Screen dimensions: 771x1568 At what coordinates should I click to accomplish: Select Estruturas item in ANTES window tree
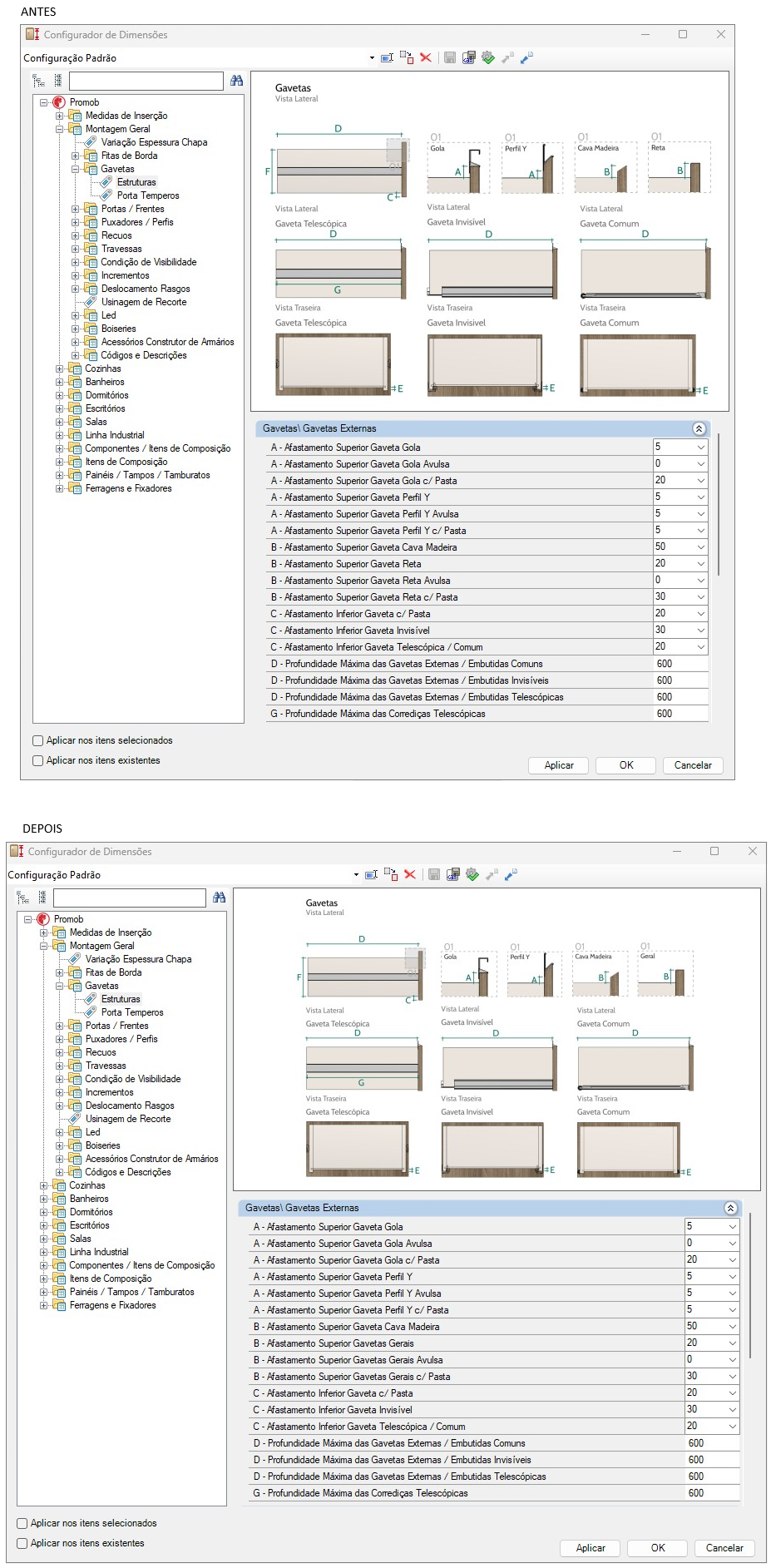point(136,182)
